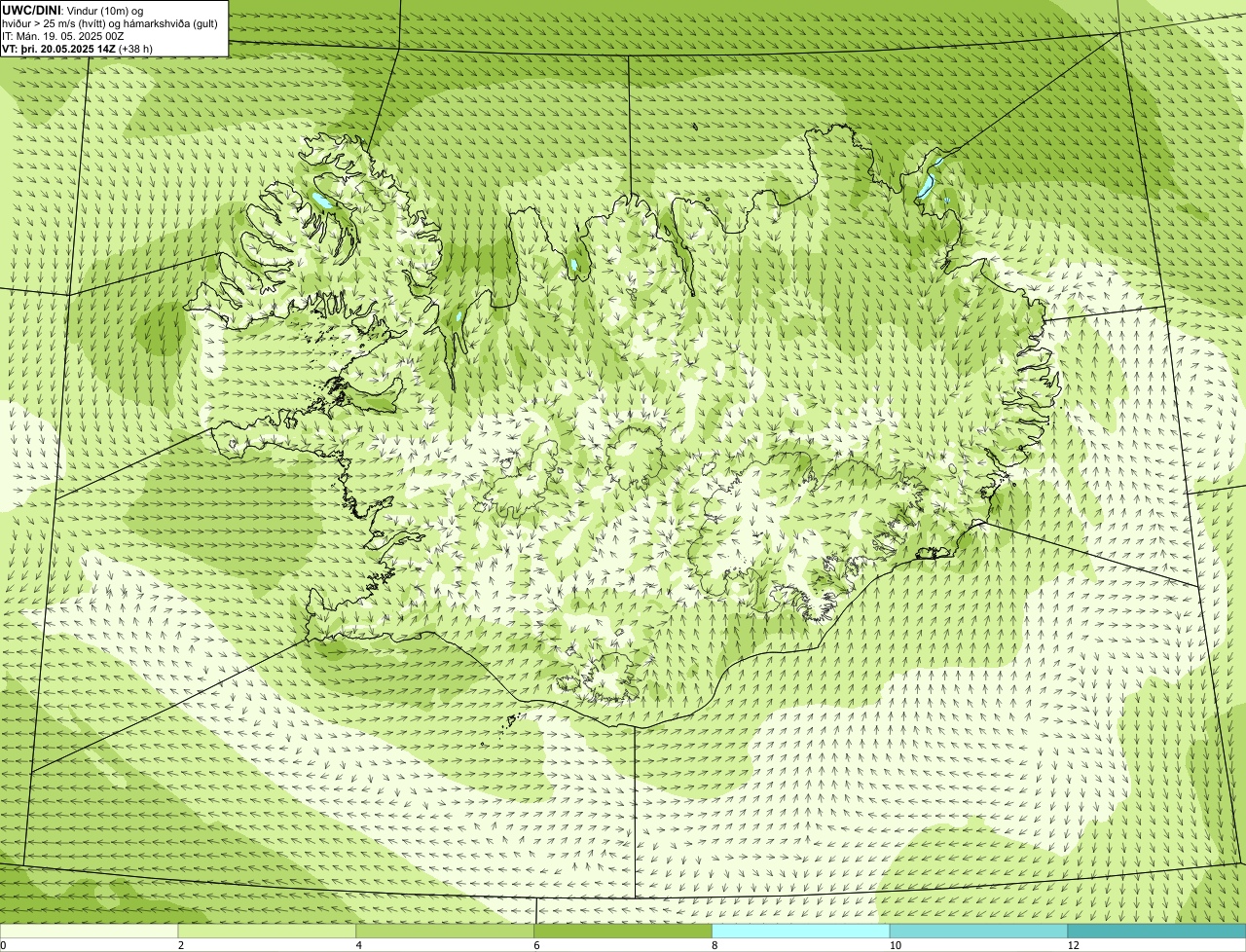Image resolution: width=1246 pixels, height=952 pixels.
Task: Click the 'IT: Mán. 19. 05. 2025 00Z' line
Action: click(x=62, y=36)
